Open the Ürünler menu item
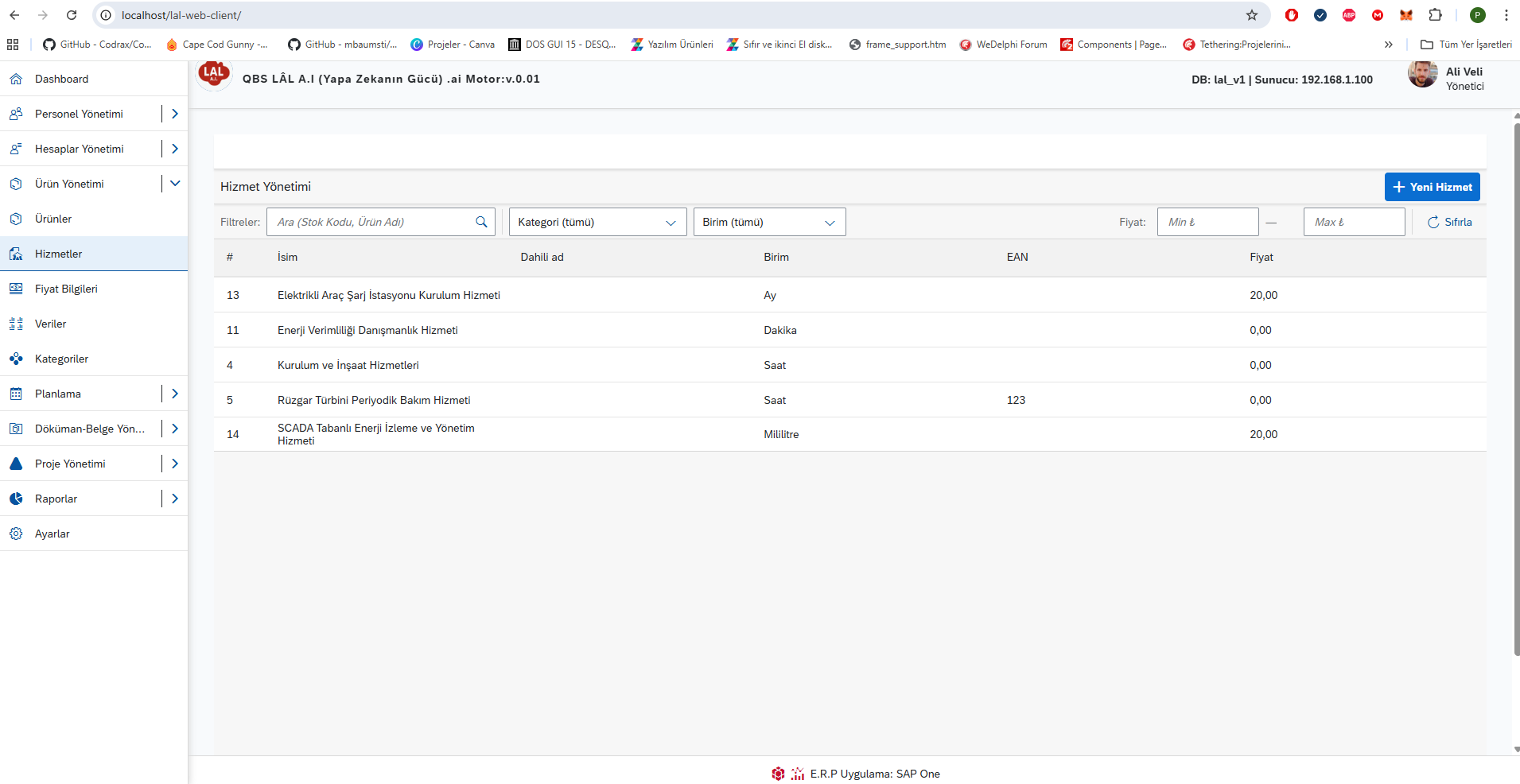Screen dimensions: 1520x784 pos(53,219)
